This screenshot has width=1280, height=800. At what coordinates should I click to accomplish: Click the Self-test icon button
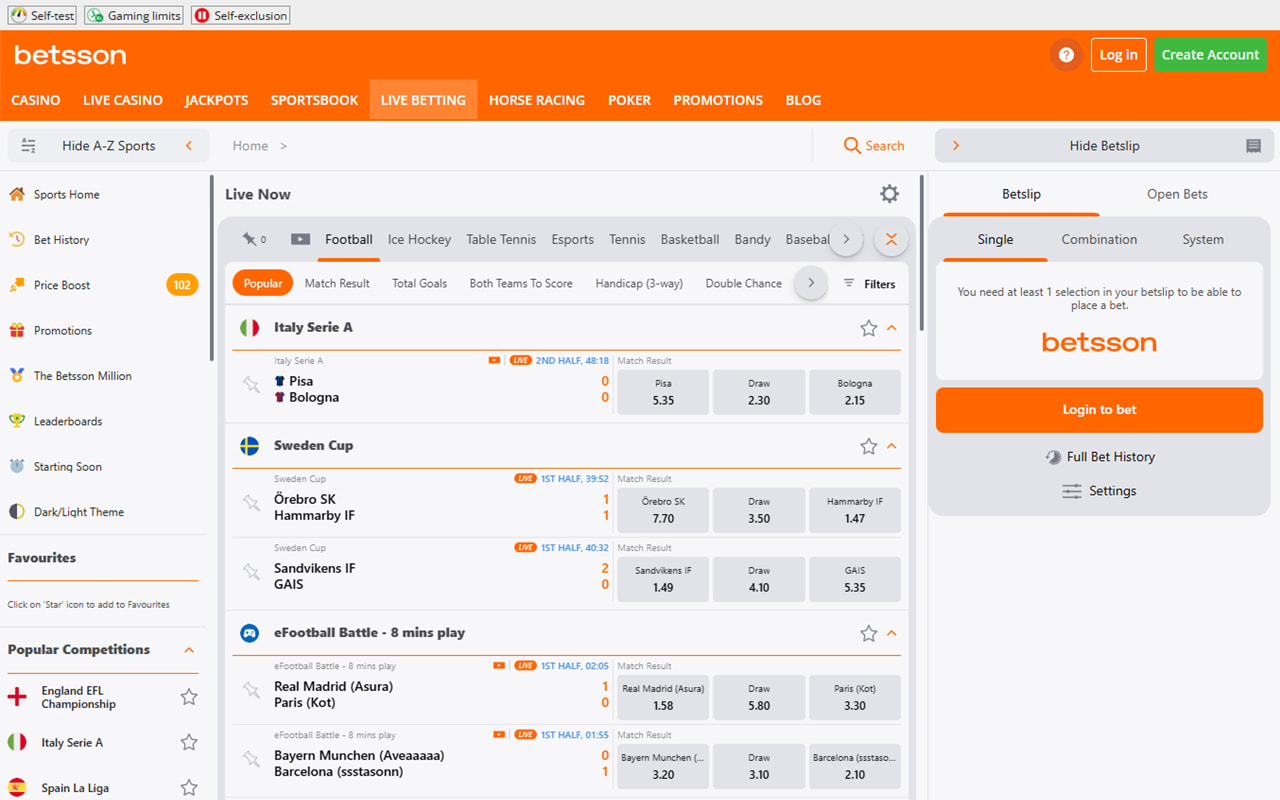(x=43, y=15)
